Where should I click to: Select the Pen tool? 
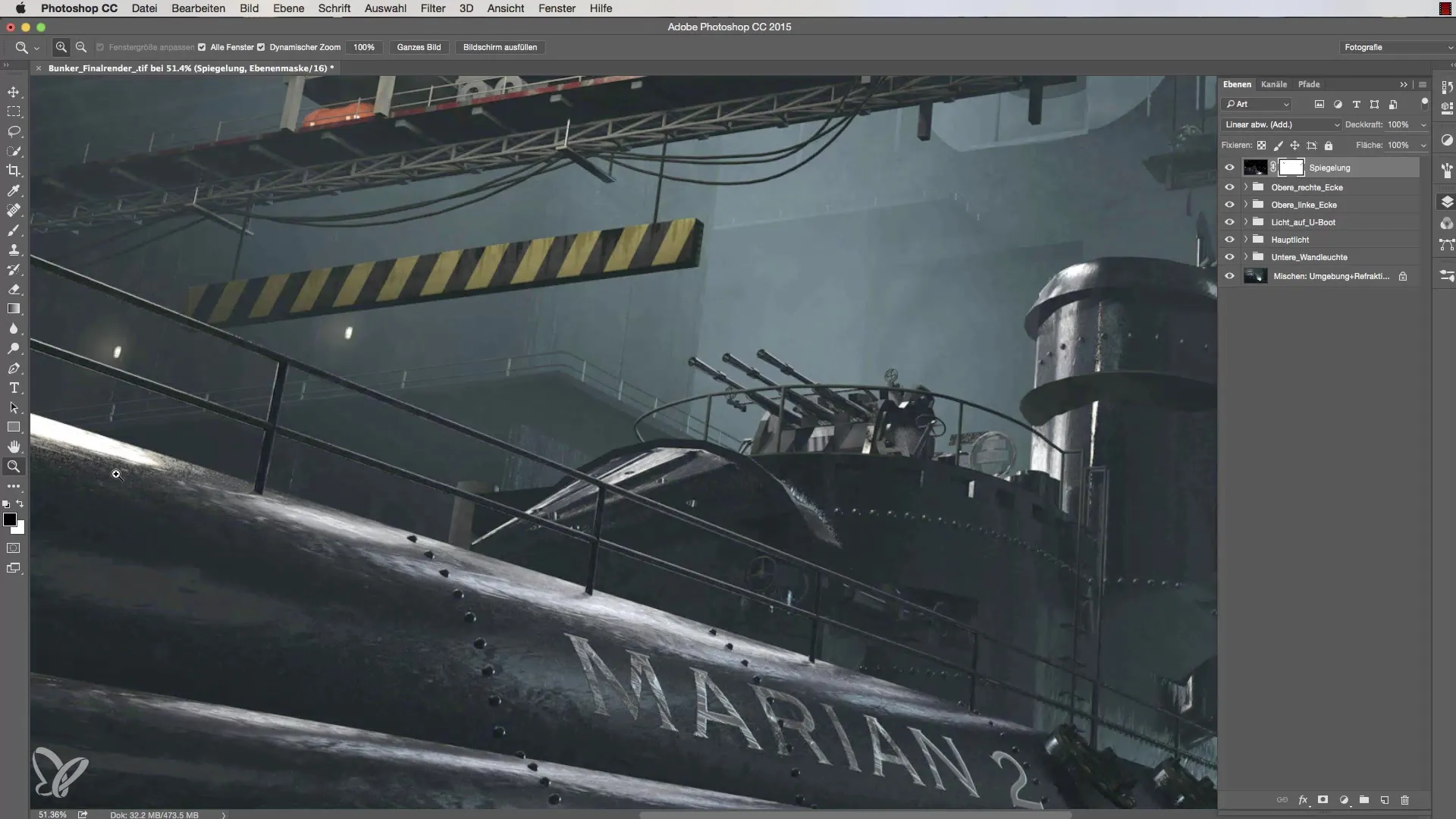click(x=14, y=368)
